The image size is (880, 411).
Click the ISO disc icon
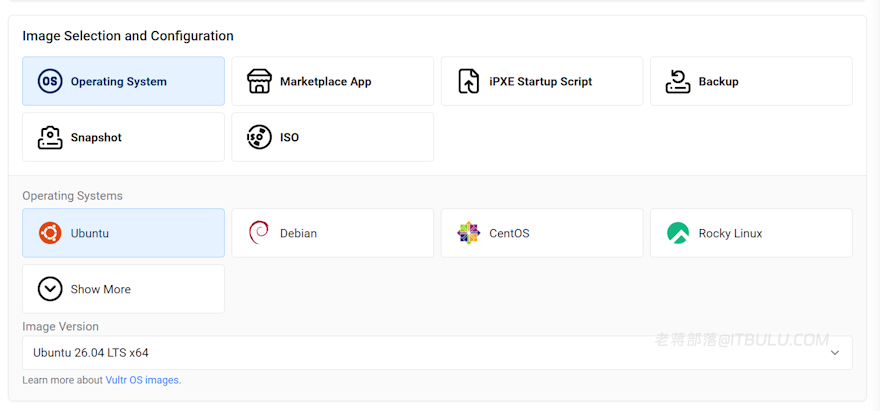259,138
